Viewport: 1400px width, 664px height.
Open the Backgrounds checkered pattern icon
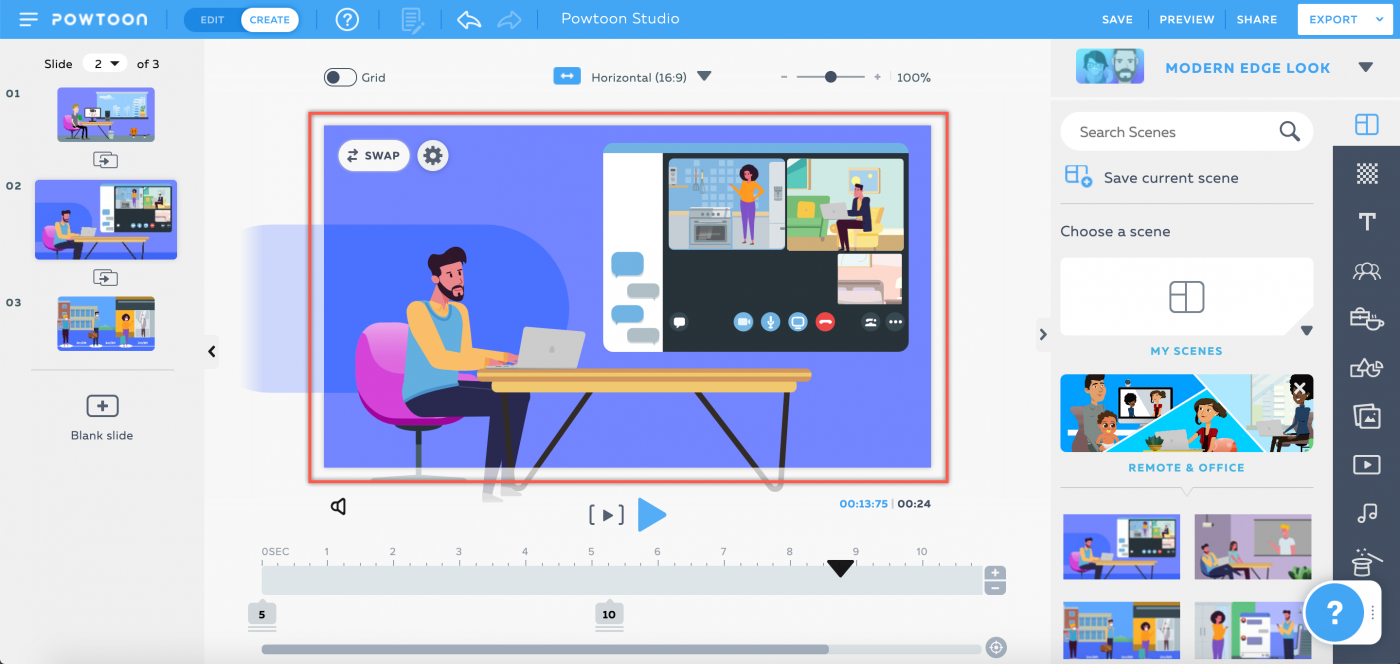pos(1366,173)
